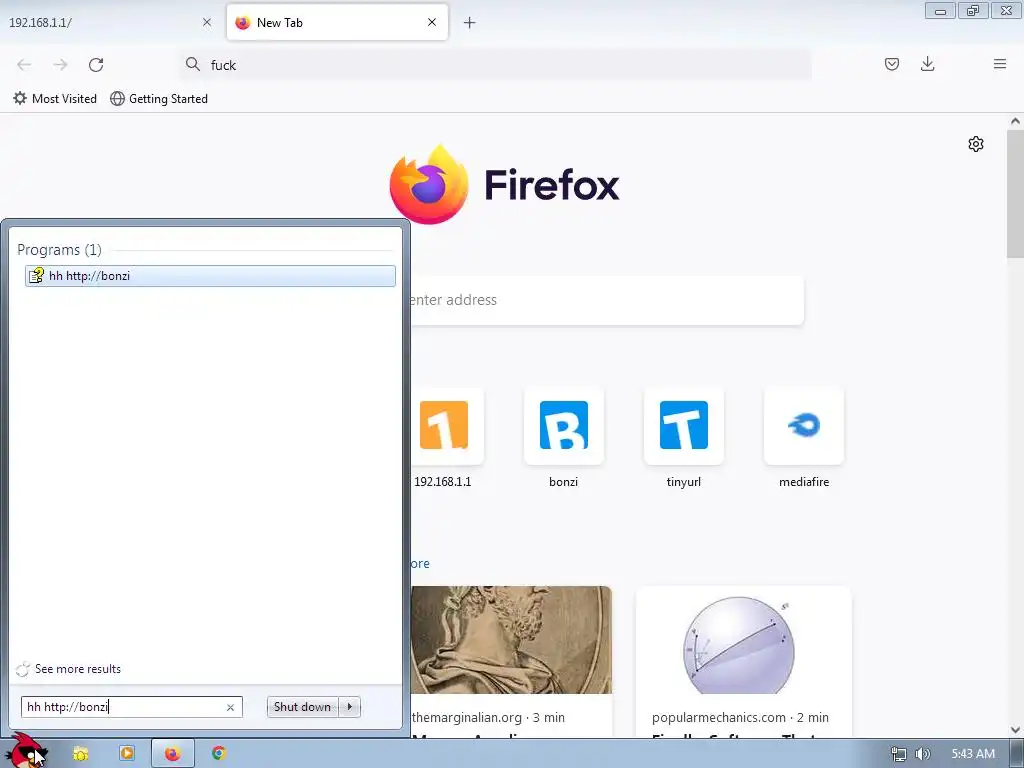The image size is (1024, 768).
Task: Close the 192.168.1.1/ tab
Action: pyautogui.click(x=206, y=22)
